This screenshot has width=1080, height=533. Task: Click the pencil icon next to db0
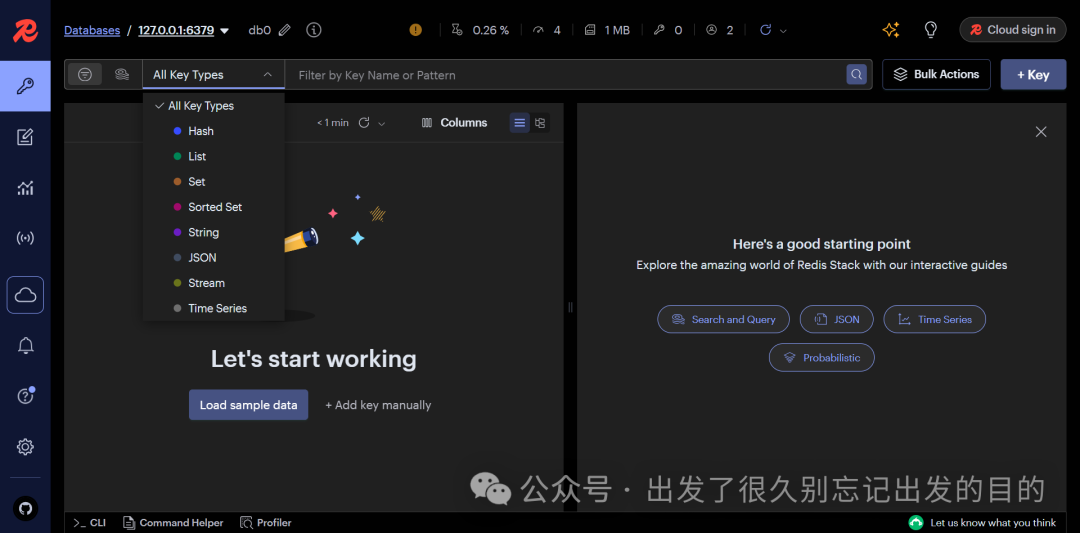click(284, 30)
